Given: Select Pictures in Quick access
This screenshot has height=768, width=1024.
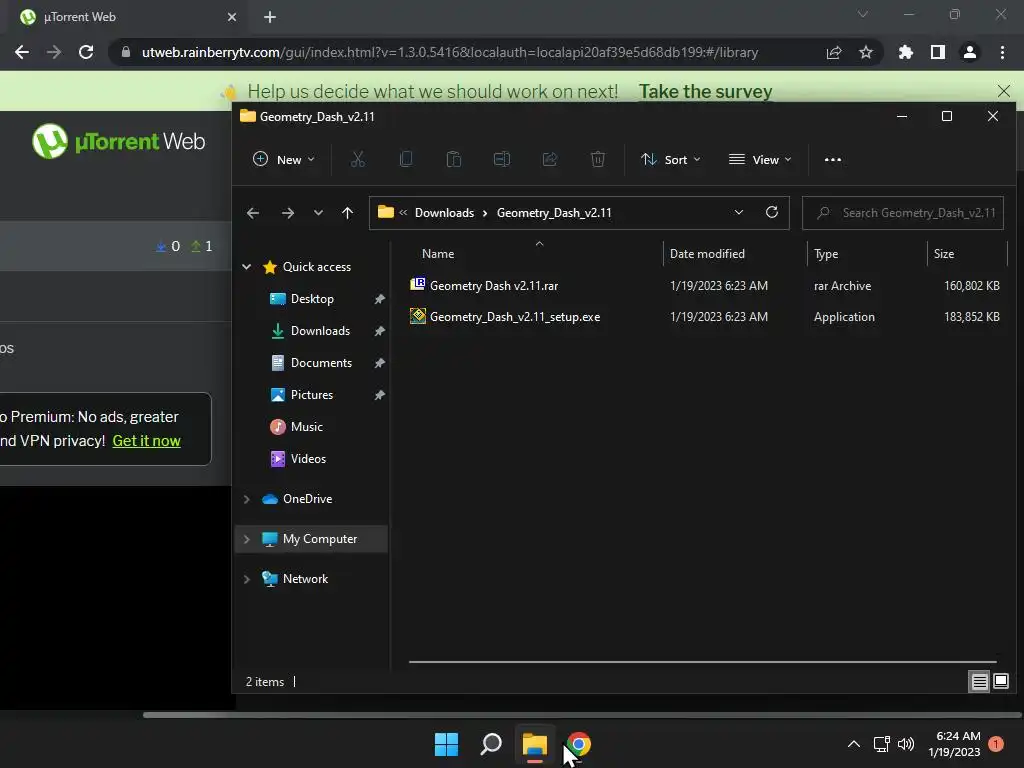Looking at the screenshot, I should [312, 395].
